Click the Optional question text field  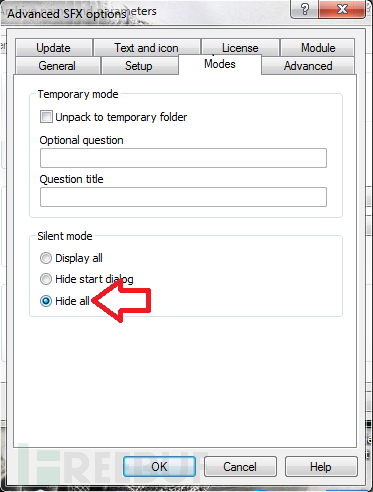pos(183,158)
